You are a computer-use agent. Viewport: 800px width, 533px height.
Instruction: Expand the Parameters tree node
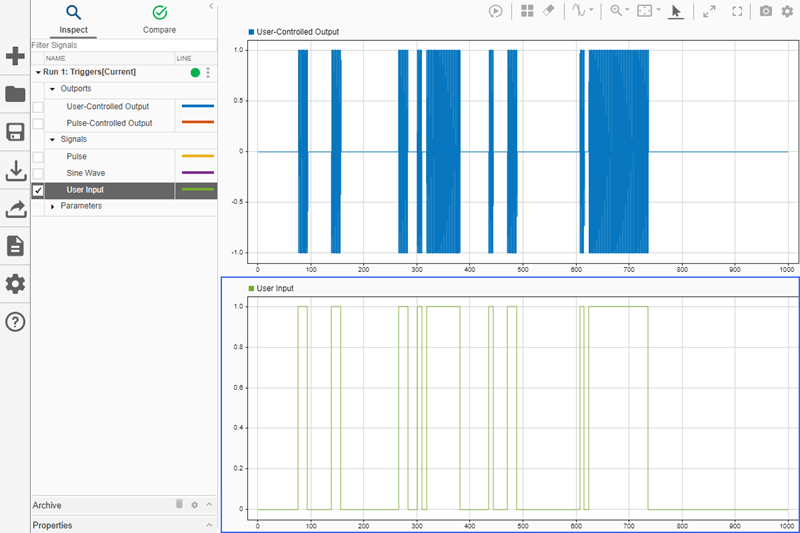(x=52, y=206)
